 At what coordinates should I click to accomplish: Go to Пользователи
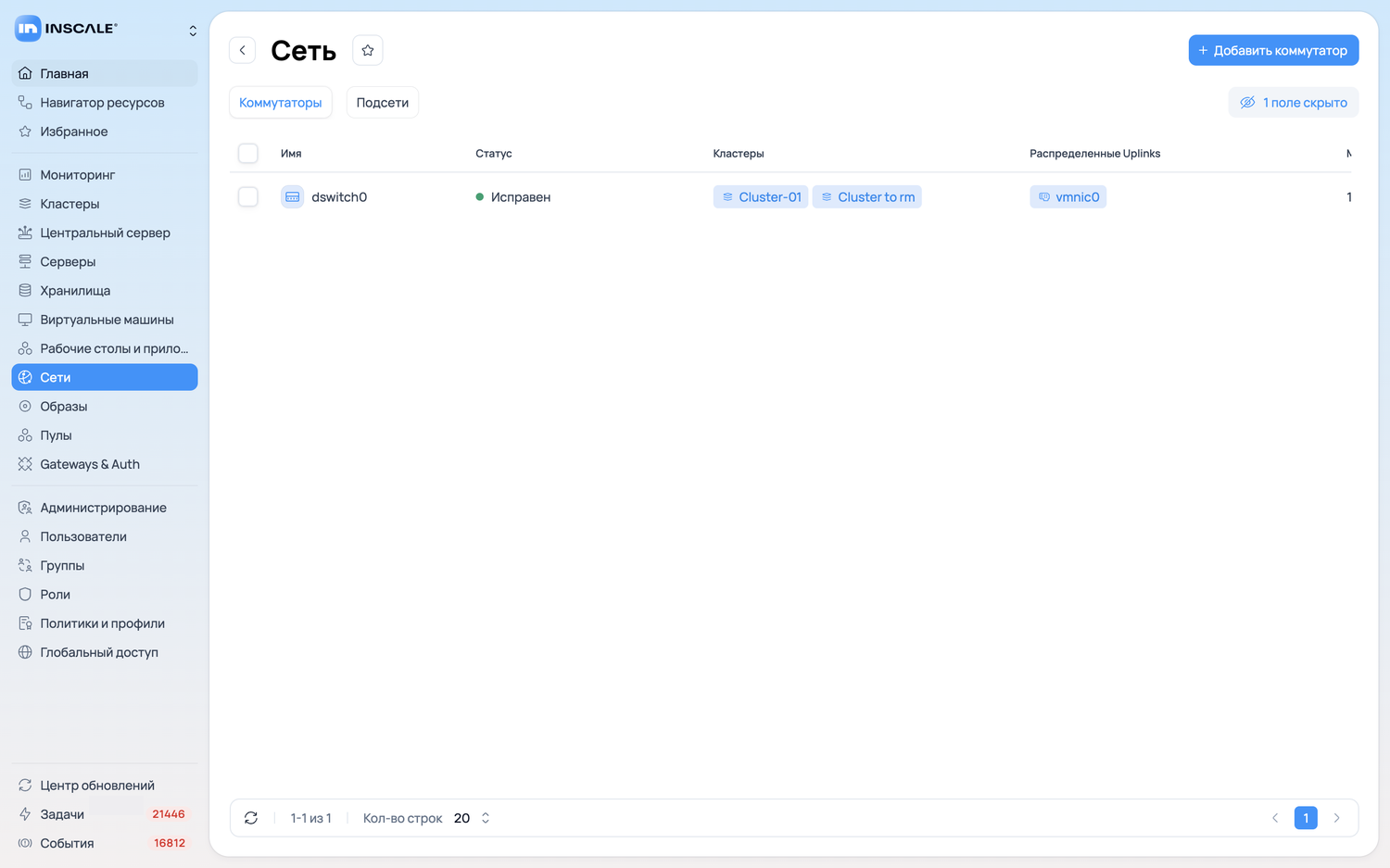[x=105, y=536]
